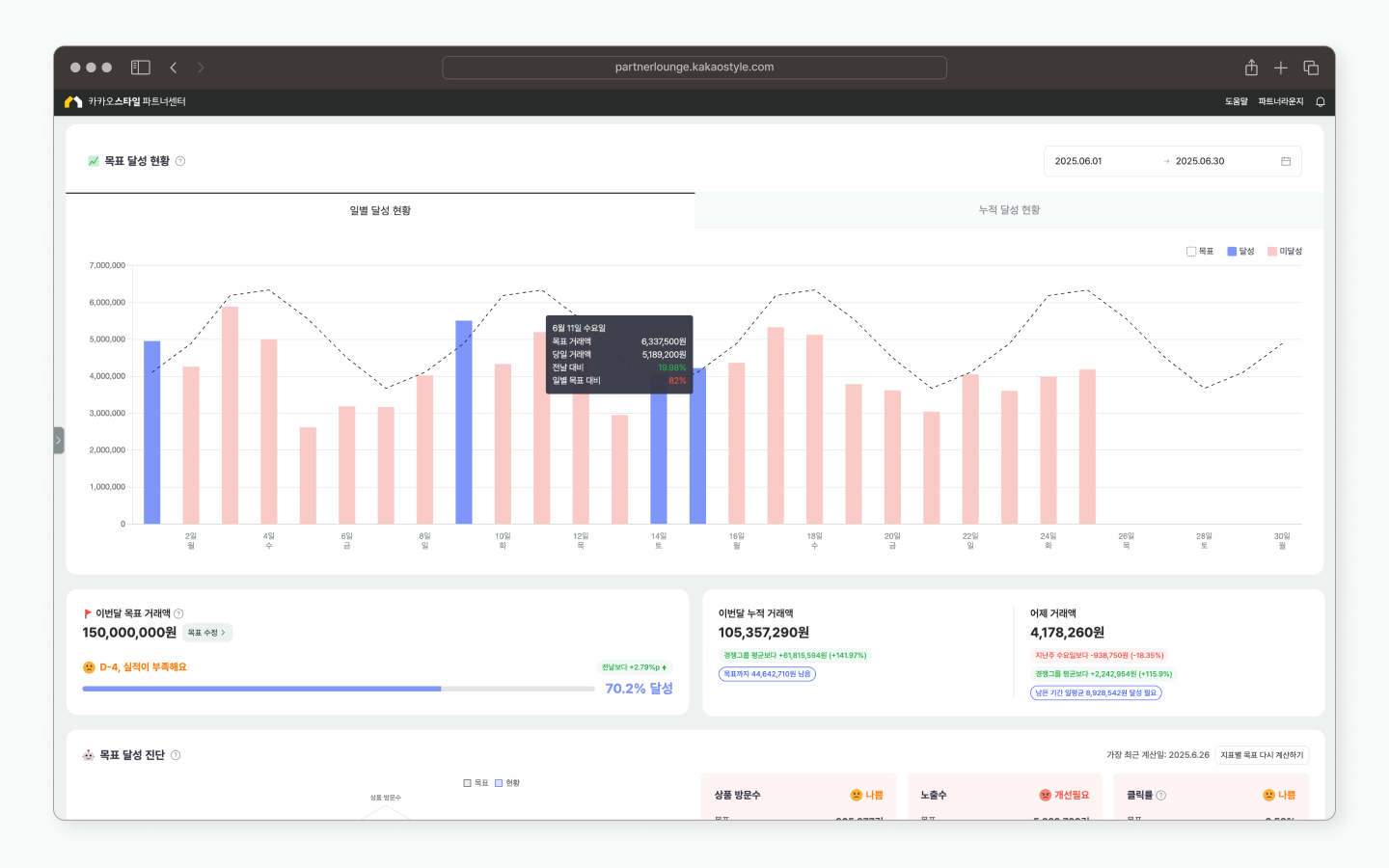This screenshot has height=868, width=1389.
Task: Click the 남은 기간 일평균 8,928,542원 달성 필요 badge
Action: coord(1096,692)
